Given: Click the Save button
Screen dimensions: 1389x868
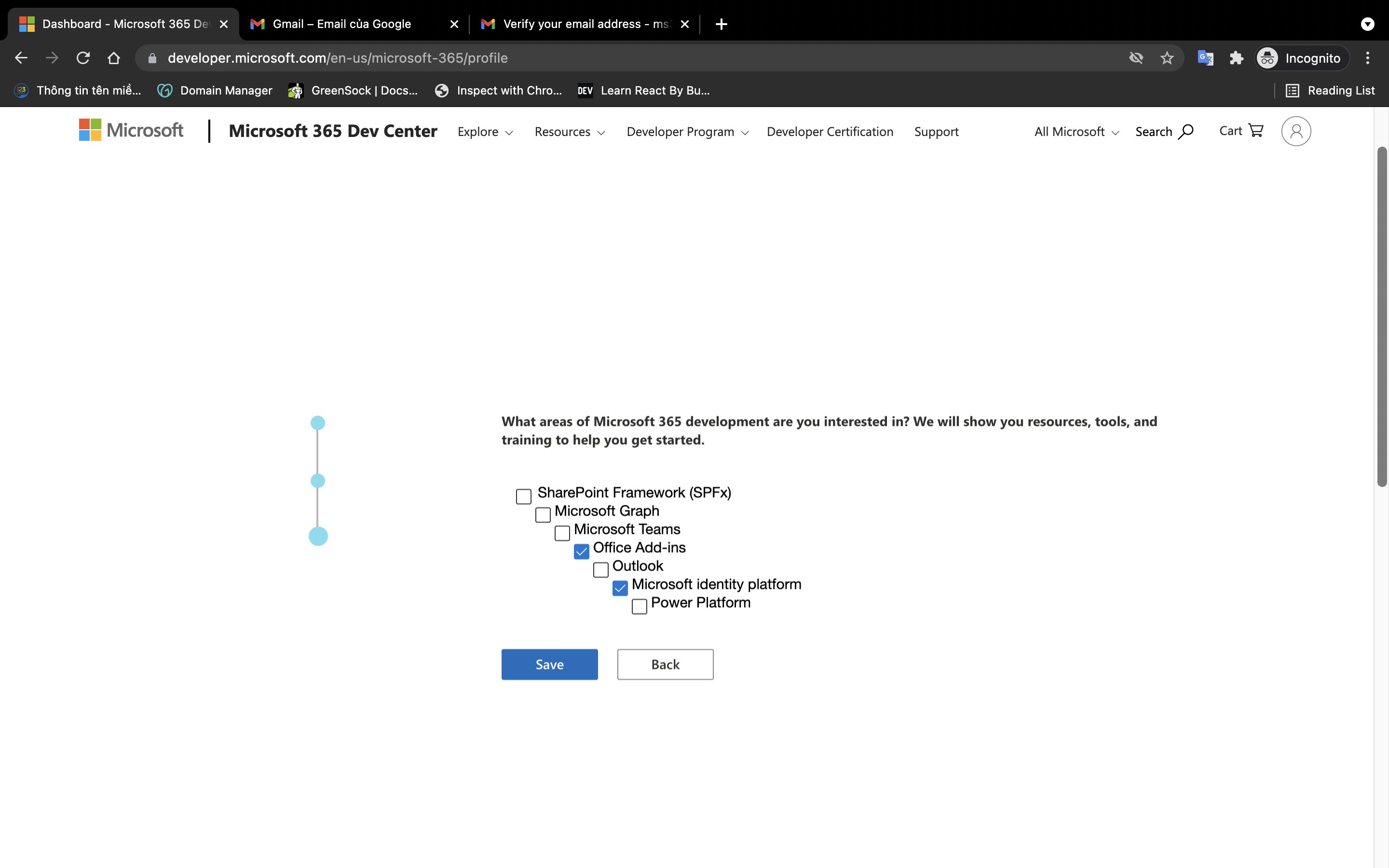Looking at the screenshot, I should point(549,664).
